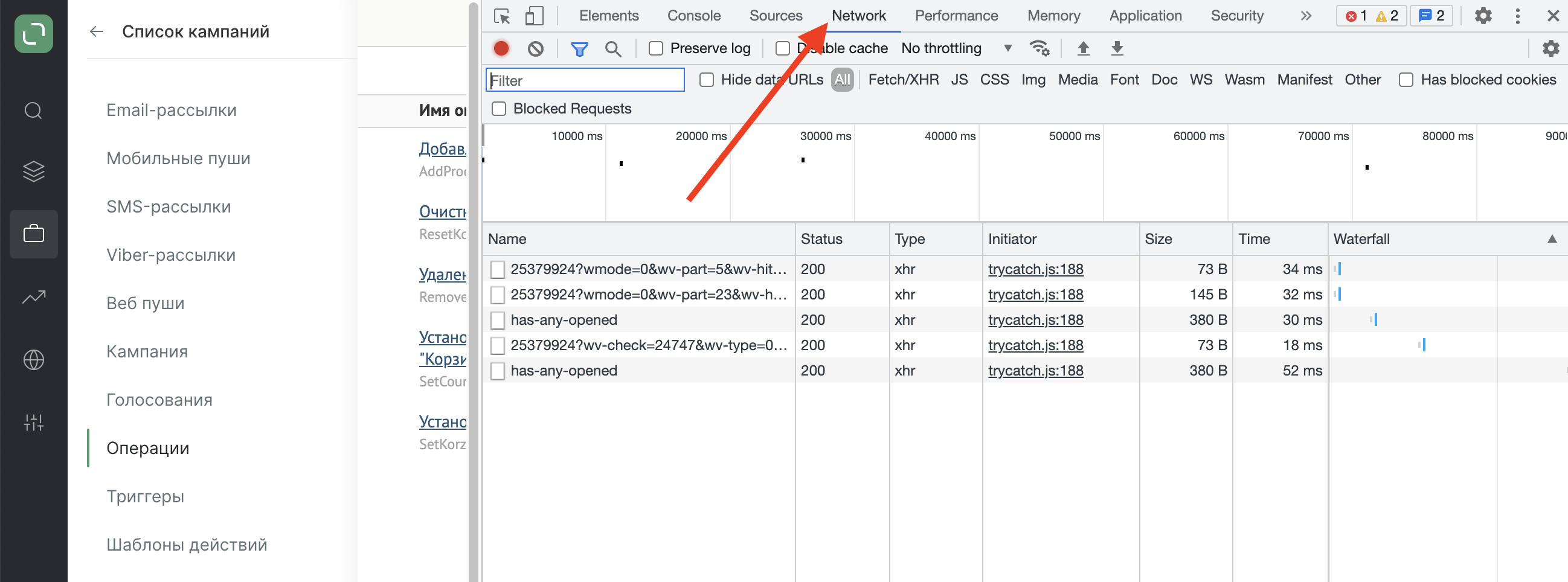Image resolution: width=1568 pixels, height=582 pixels.
Task: Open DevTools three-dot customize menu
Action: (x=1517, y=16)
